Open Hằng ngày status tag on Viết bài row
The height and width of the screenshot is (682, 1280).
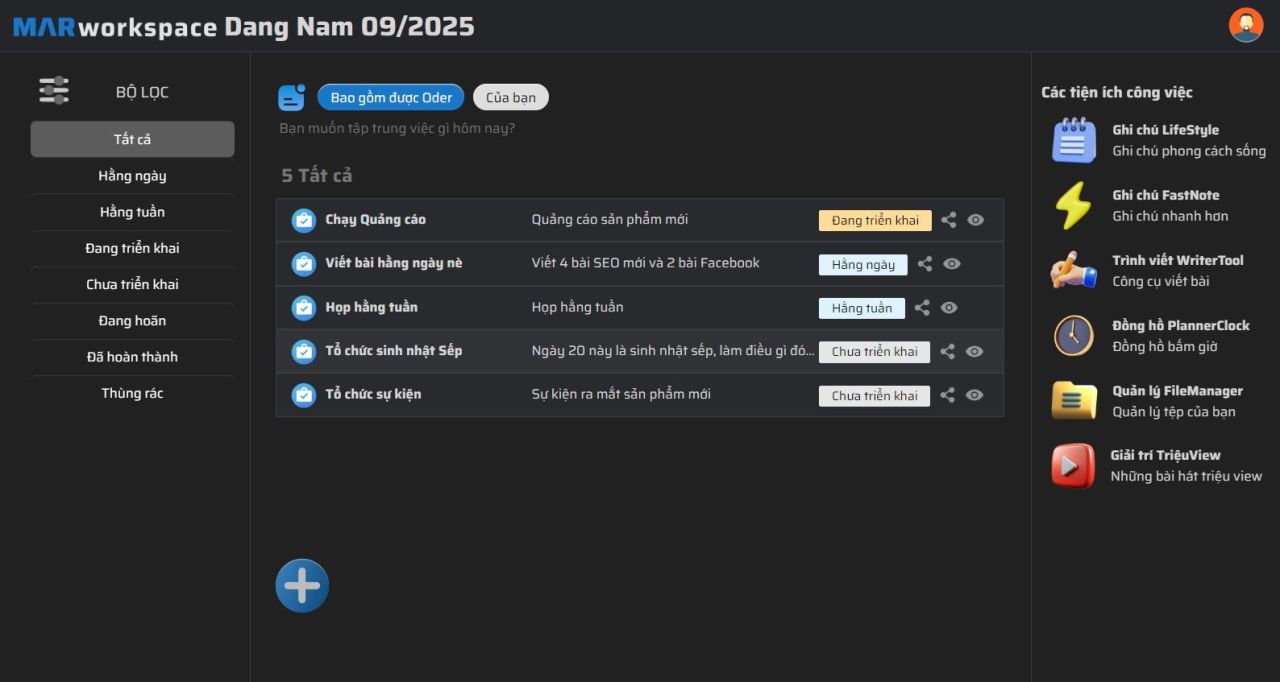pyautogui.click(x=863, y=264)
